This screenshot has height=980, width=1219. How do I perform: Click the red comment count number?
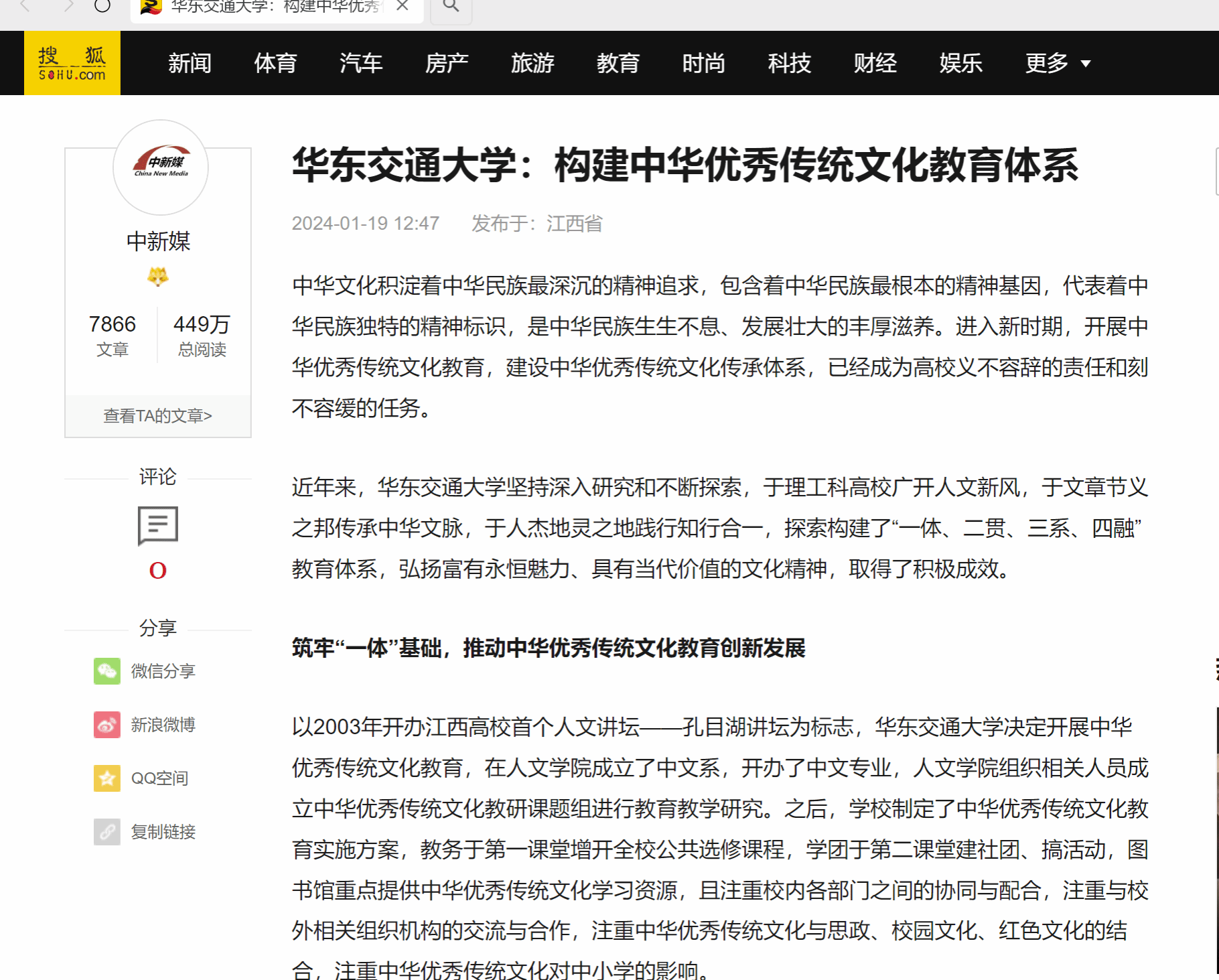coord(158,571)
